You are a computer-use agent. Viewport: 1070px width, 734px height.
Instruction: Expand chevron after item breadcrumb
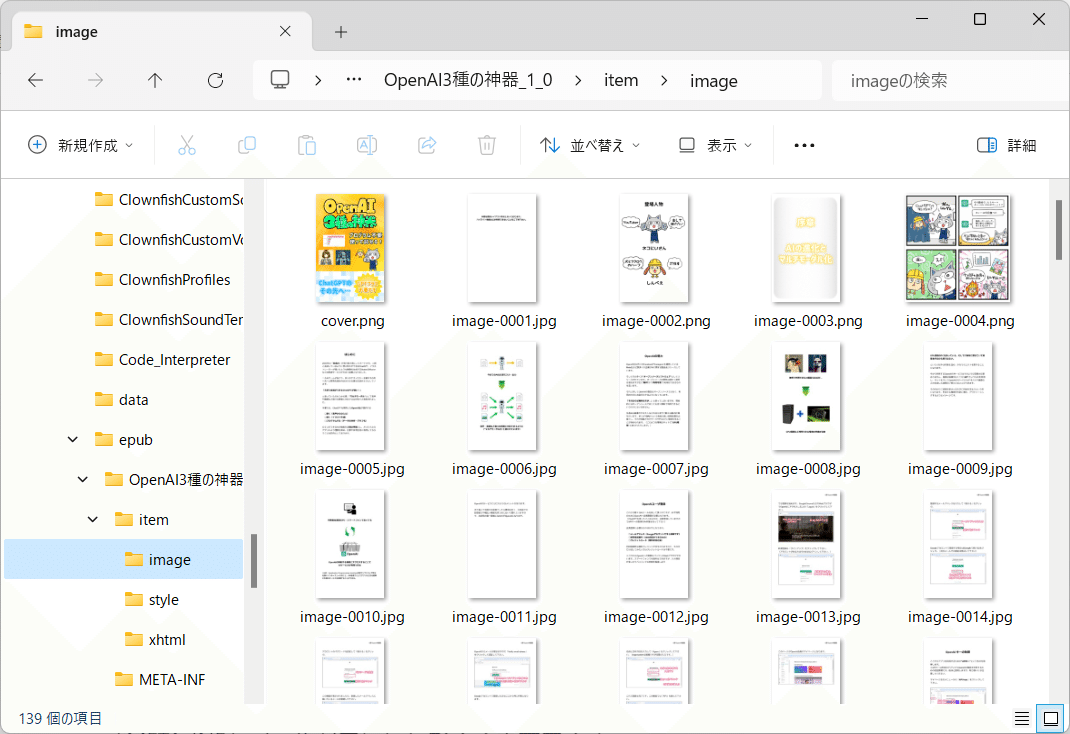(x=664, y=80)
